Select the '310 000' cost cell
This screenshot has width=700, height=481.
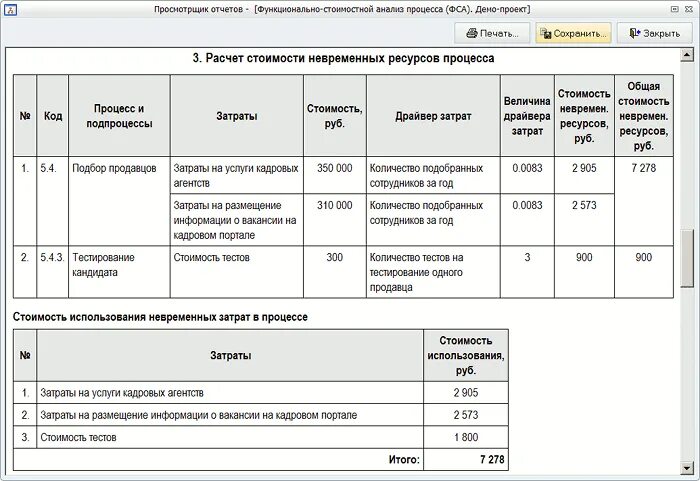point(335,220)
